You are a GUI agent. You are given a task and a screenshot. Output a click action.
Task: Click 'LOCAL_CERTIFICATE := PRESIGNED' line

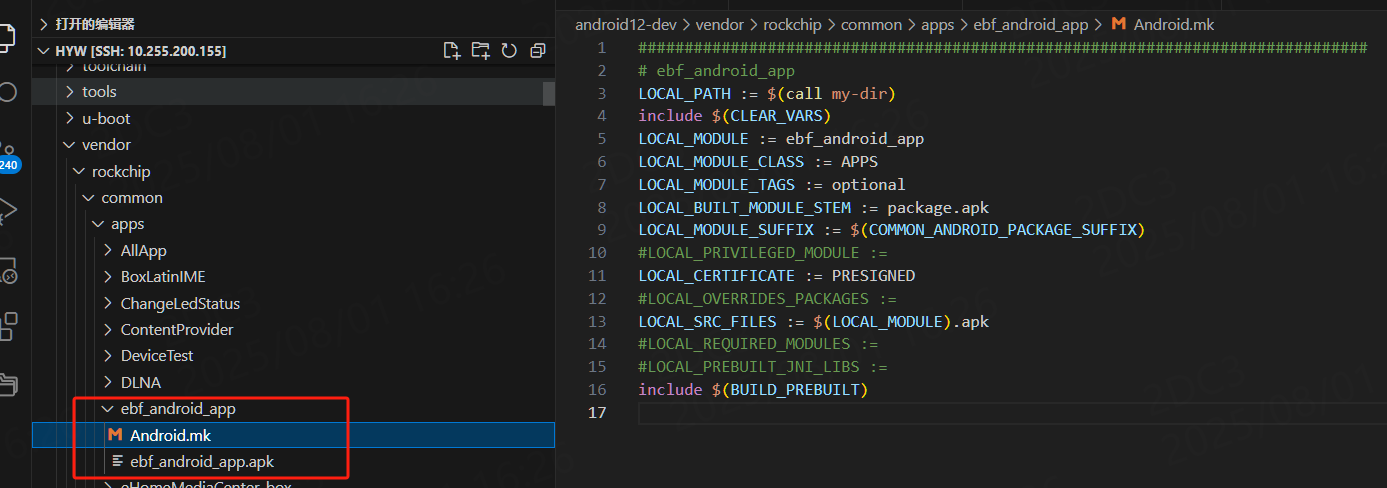[776, 276]
